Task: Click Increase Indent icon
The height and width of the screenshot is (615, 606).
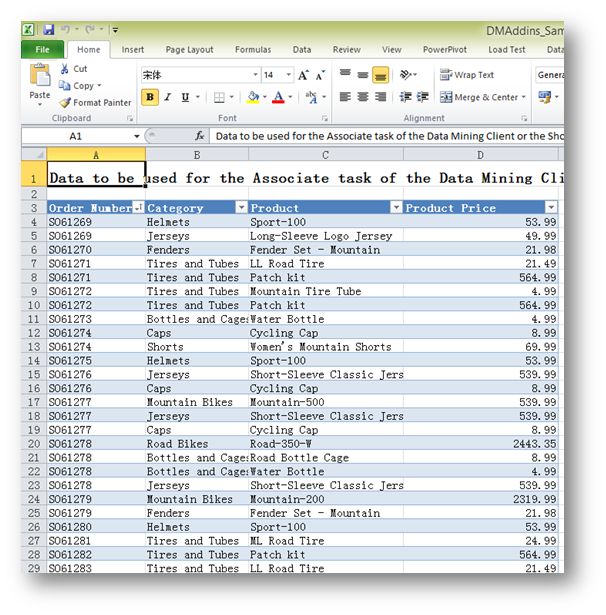Action: click(x=422, y=97)
